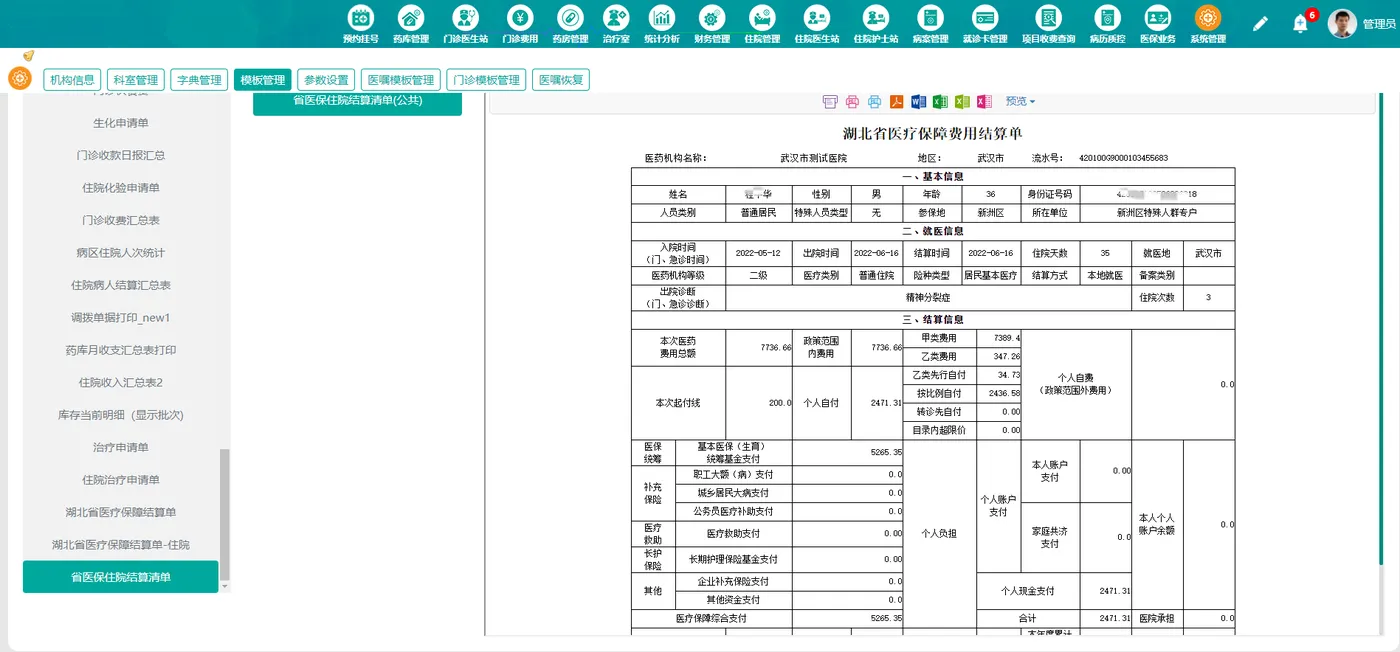Open the 统计分析 statistics analysis module
This screenshot has width=1400, height=652.
tap(663, 22)
